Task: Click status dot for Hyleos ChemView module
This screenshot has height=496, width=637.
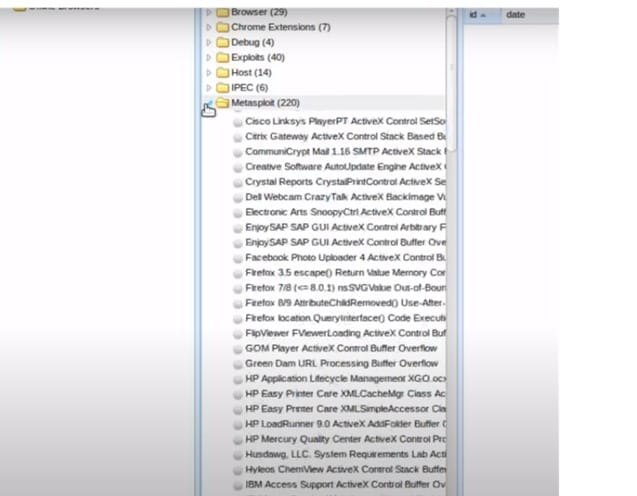Action: click(238, 470)
